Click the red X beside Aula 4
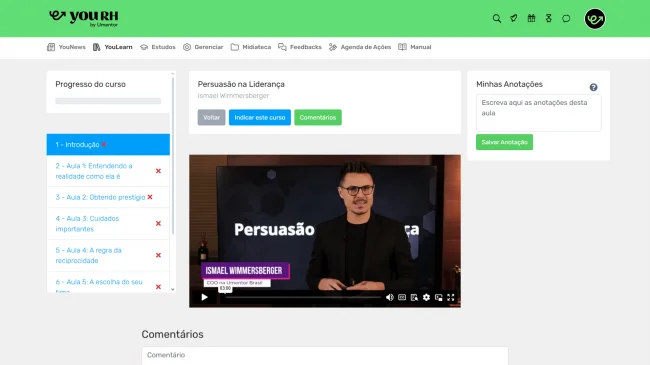 158,256
